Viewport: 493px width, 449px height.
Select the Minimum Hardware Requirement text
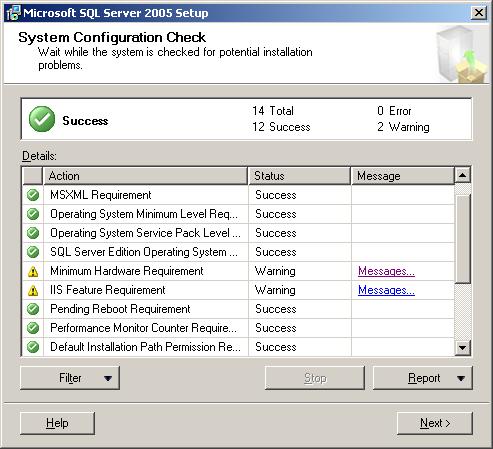click(x=127, y=271)
